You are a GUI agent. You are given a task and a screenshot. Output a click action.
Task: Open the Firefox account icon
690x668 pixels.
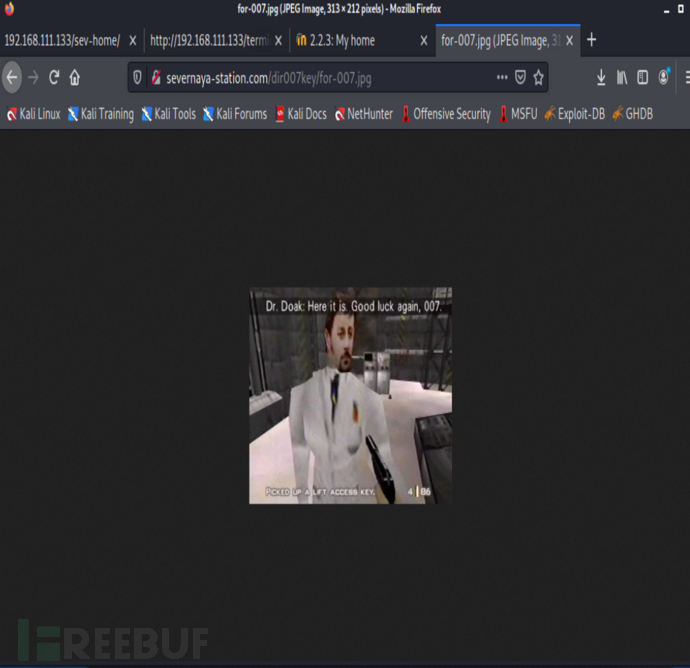pyautogui.click(x=664, y=77)
